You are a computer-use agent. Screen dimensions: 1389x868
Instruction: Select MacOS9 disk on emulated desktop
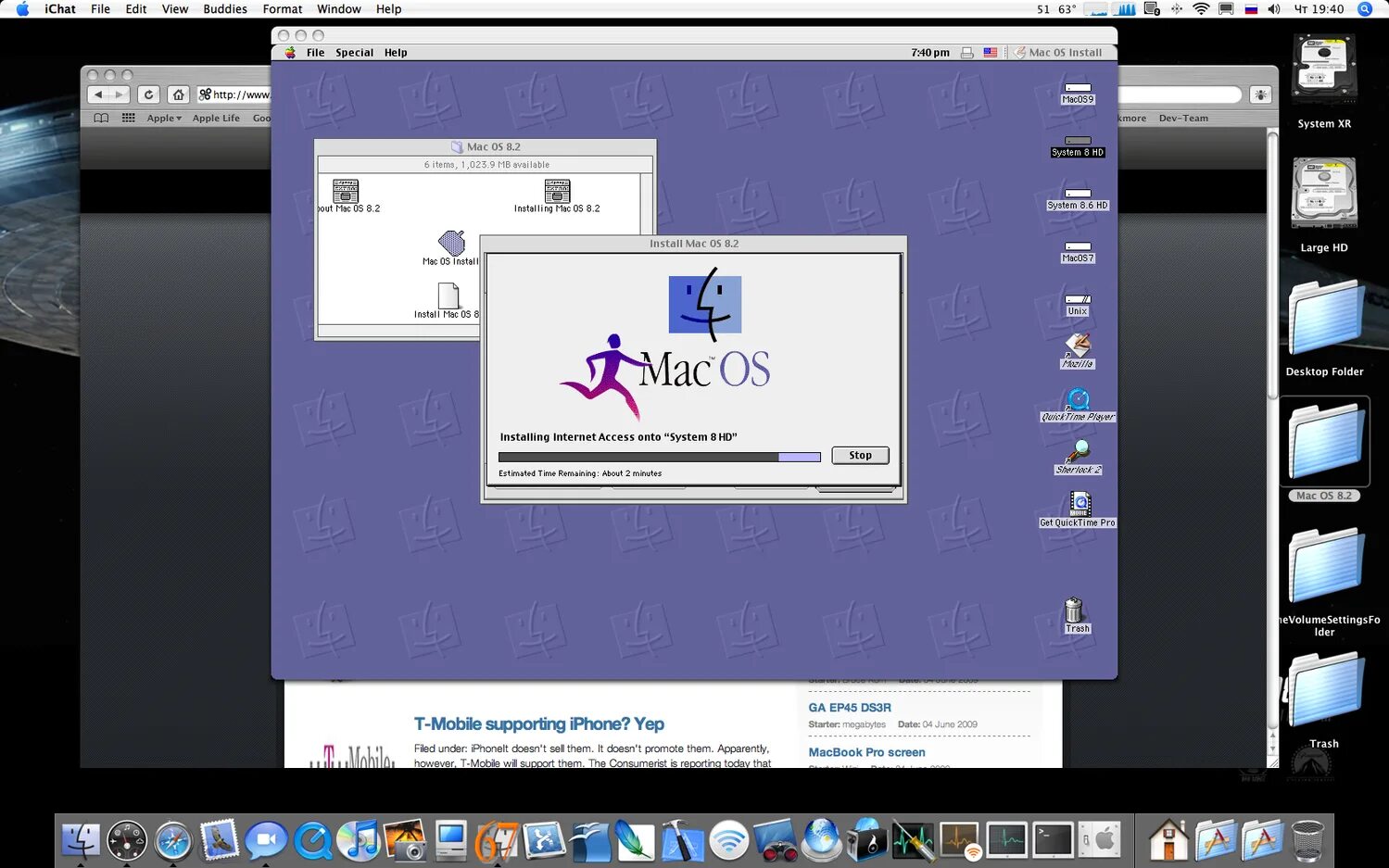1078,93
